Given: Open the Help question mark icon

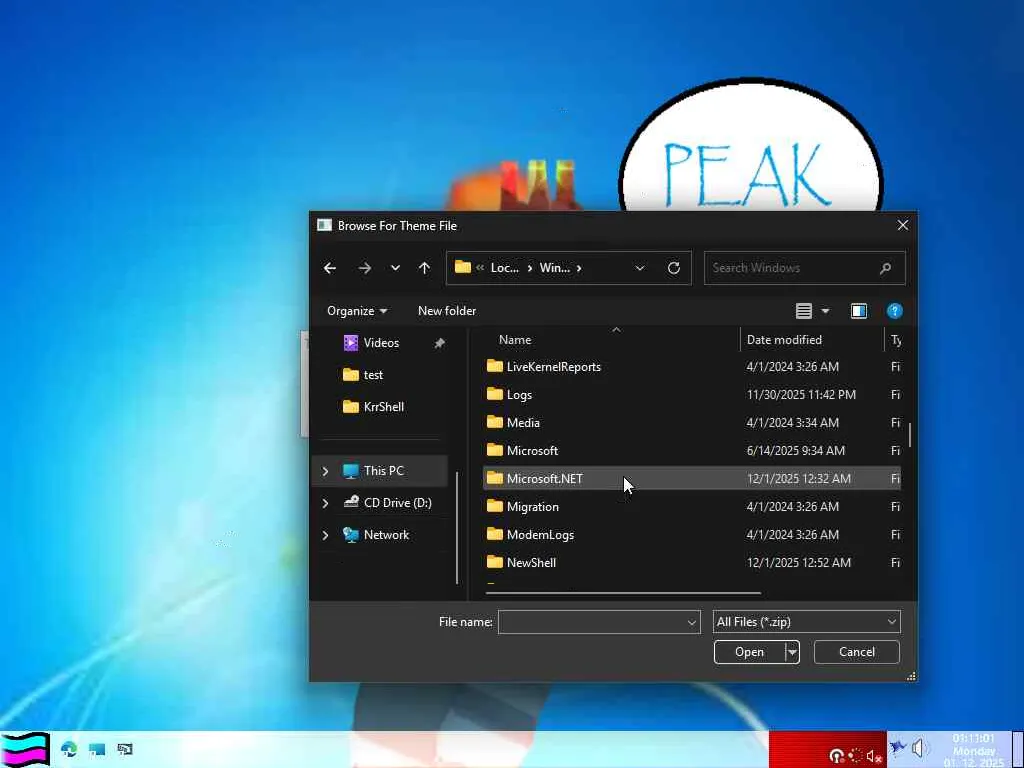Looking at the screenshot, I should click(x=895, y=311).
